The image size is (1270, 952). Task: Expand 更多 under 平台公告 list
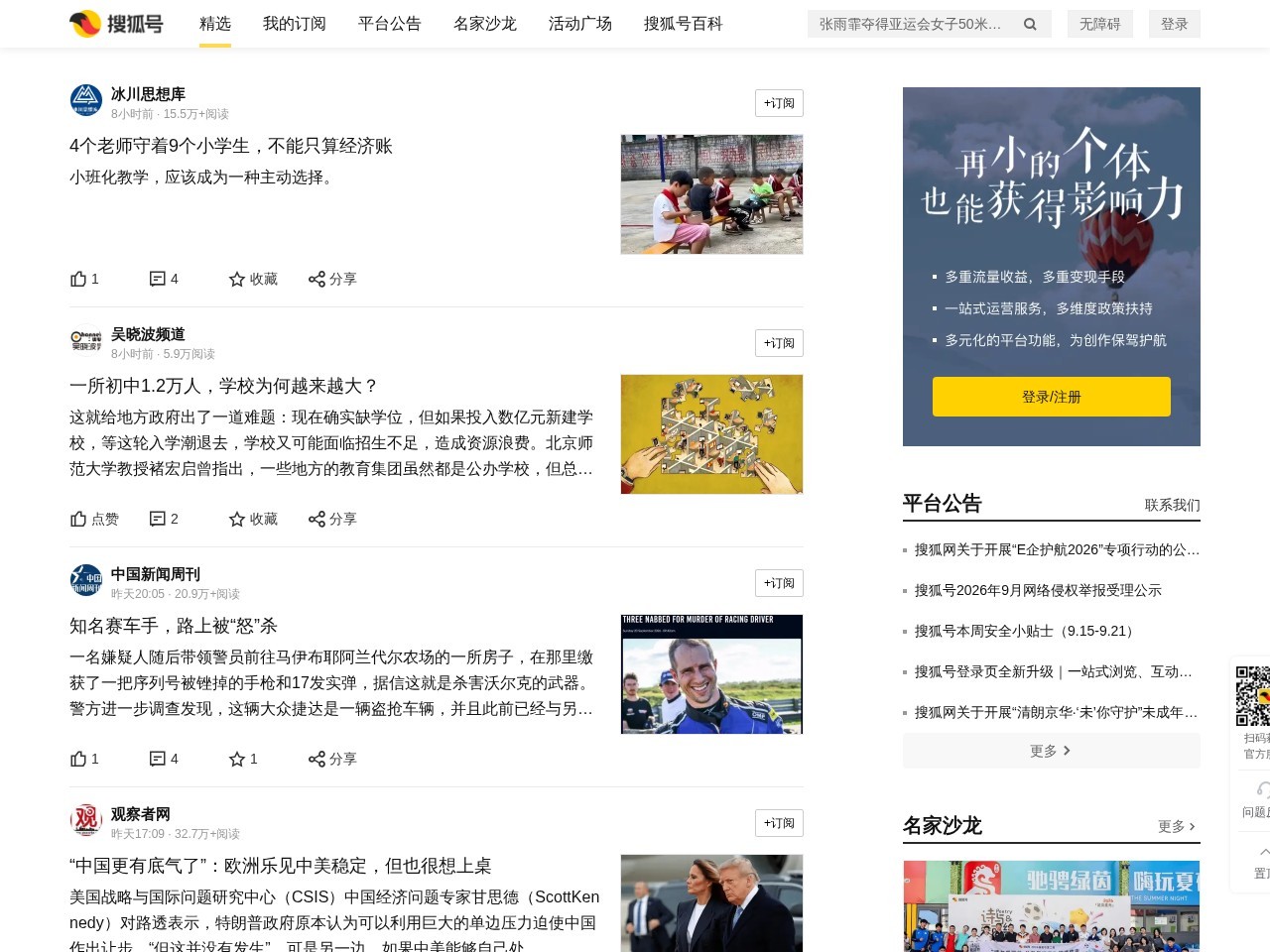pyautogui.click(x=1051, y=751)
